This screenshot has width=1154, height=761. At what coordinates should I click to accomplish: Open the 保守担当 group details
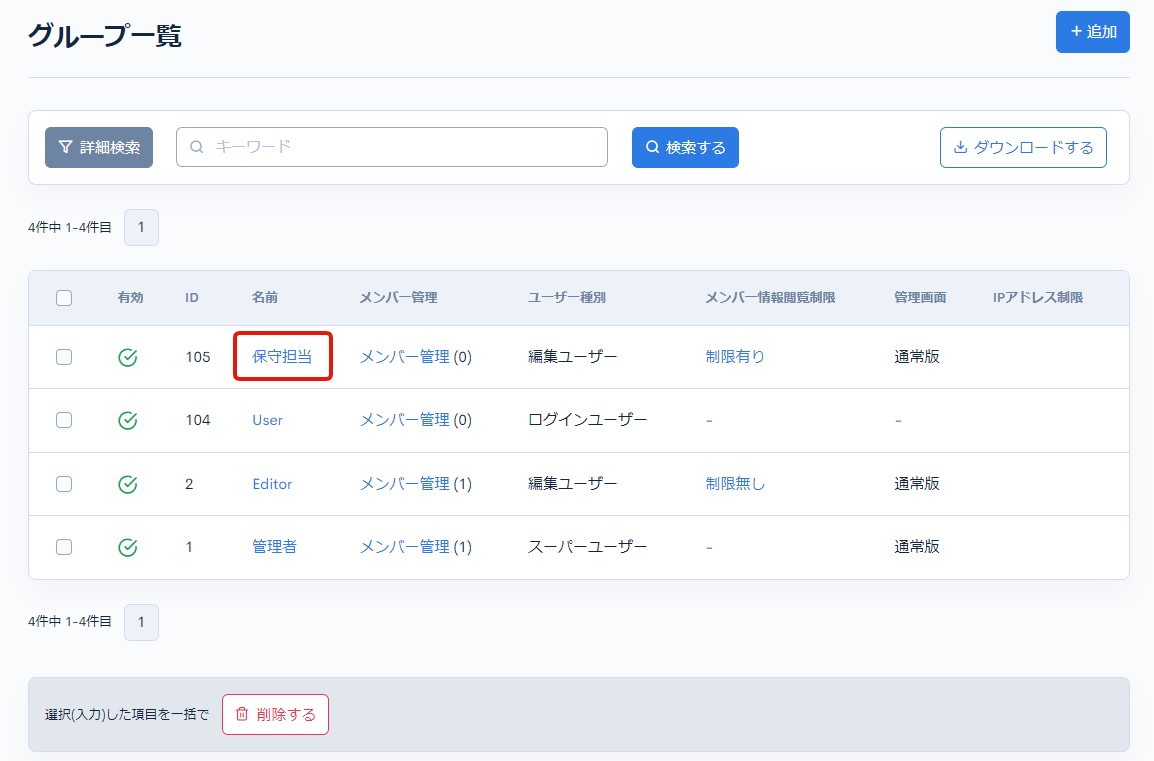click(x=281, y=356)
